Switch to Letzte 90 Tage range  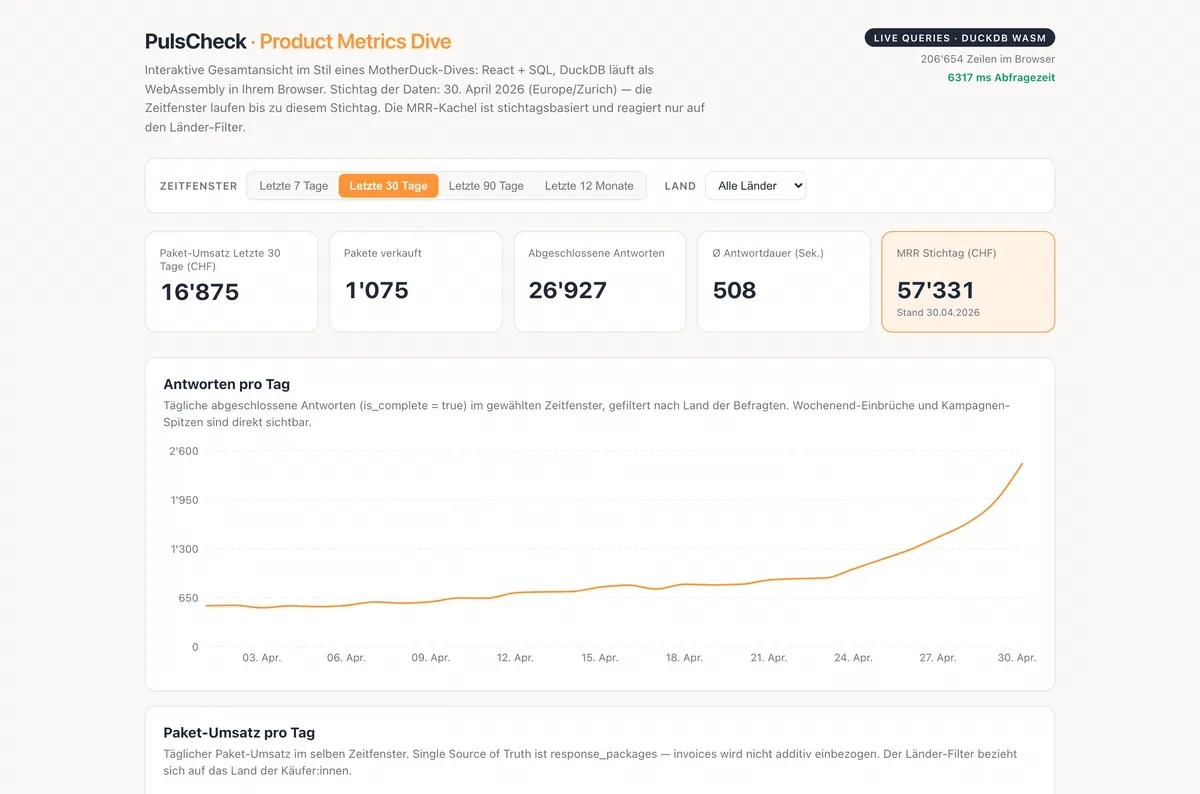[486, 186]
